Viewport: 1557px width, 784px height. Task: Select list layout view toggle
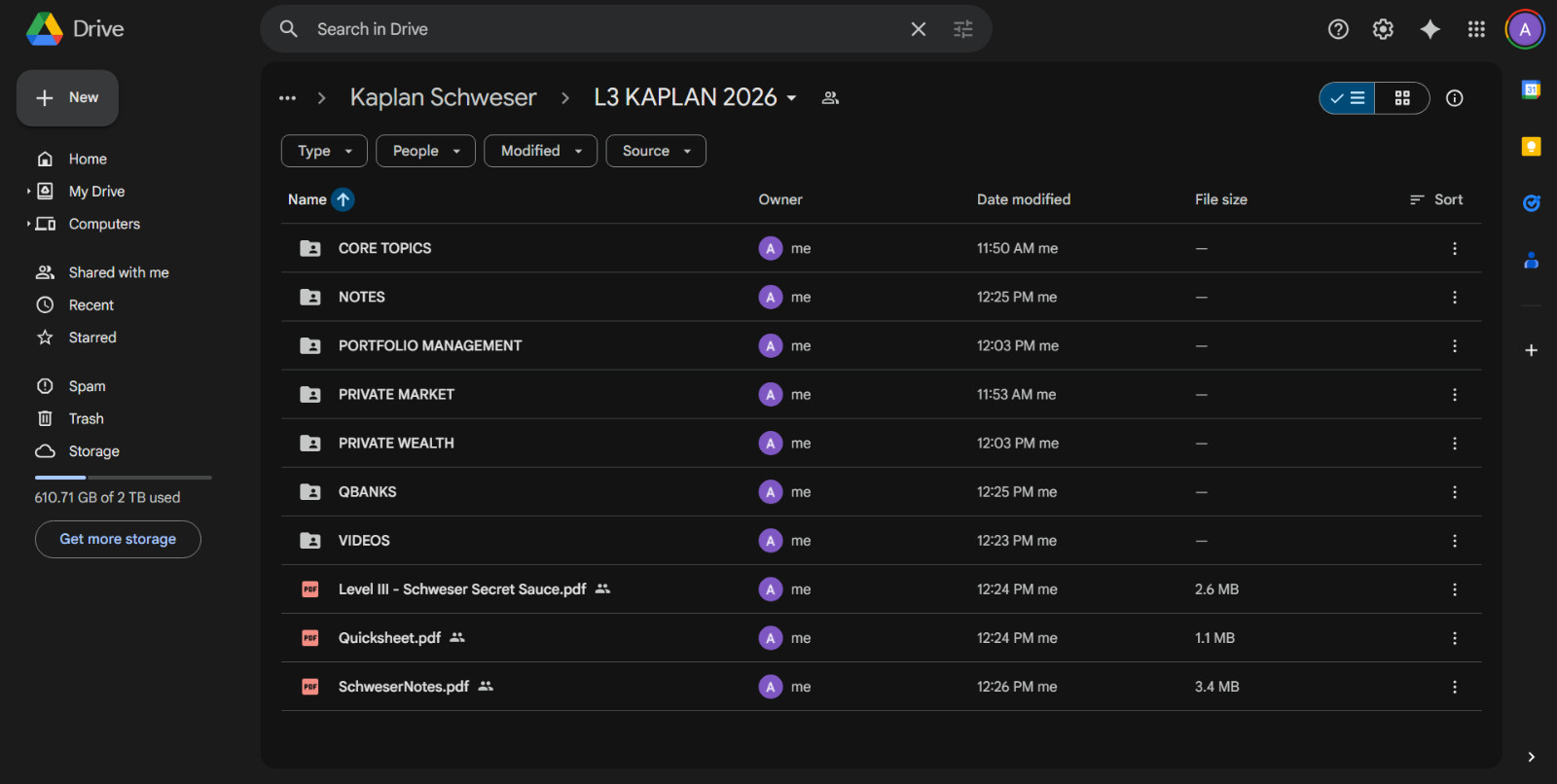tap(1348, 98)
